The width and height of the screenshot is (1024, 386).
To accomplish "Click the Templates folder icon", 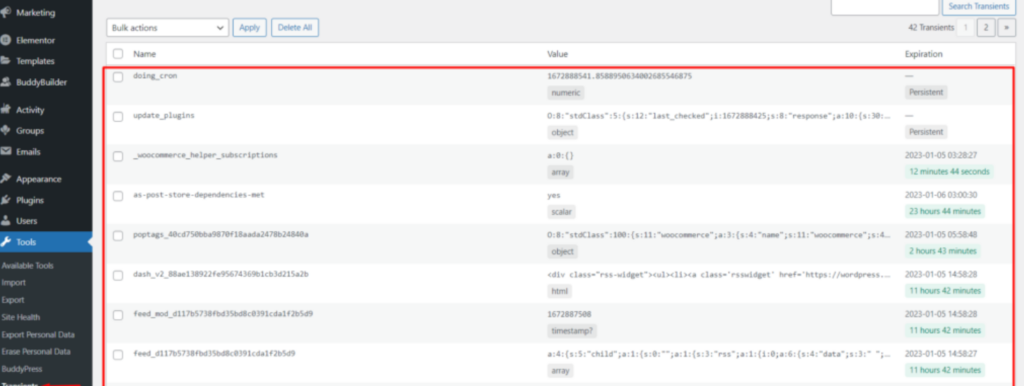I will tap(6, 61).
